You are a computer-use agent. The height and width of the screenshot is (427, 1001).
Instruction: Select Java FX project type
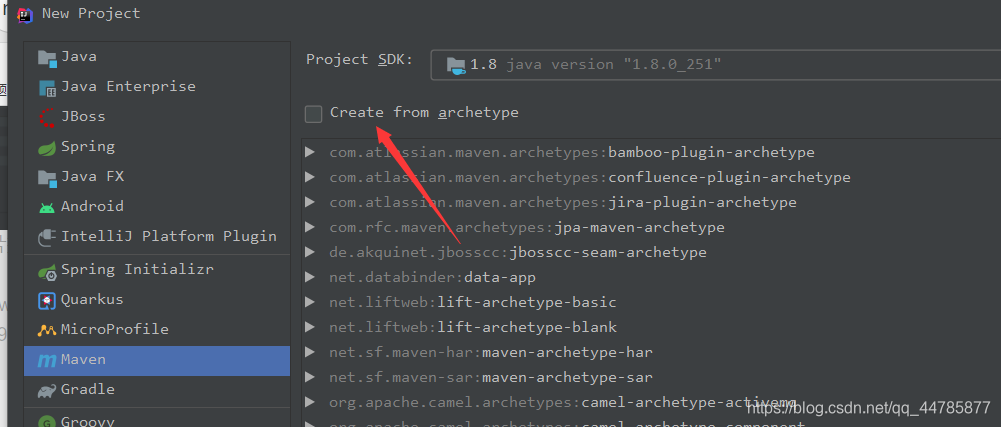[157, 177]
